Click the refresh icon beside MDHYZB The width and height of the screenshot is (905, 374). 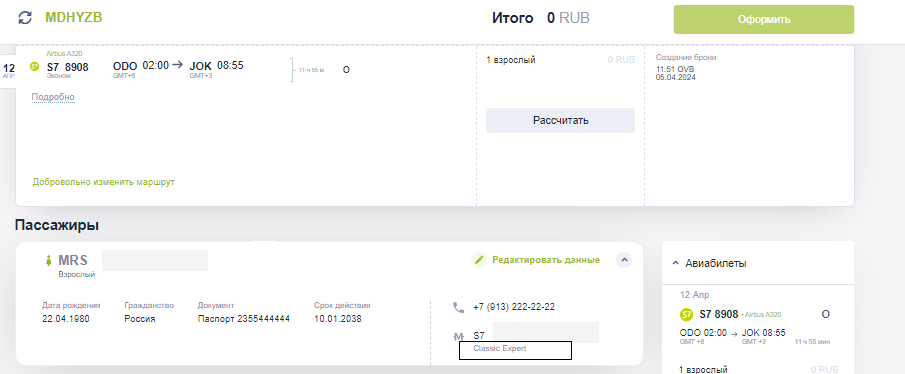point(25,18)
